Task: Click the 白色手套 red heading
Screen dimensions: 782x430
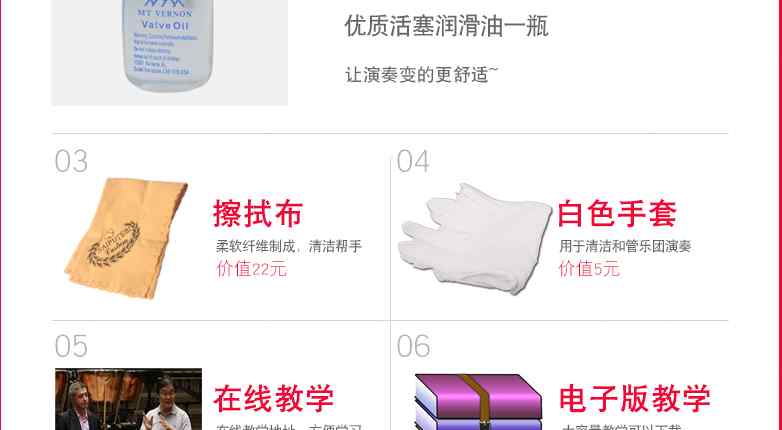Action: (x=617, y=214)
